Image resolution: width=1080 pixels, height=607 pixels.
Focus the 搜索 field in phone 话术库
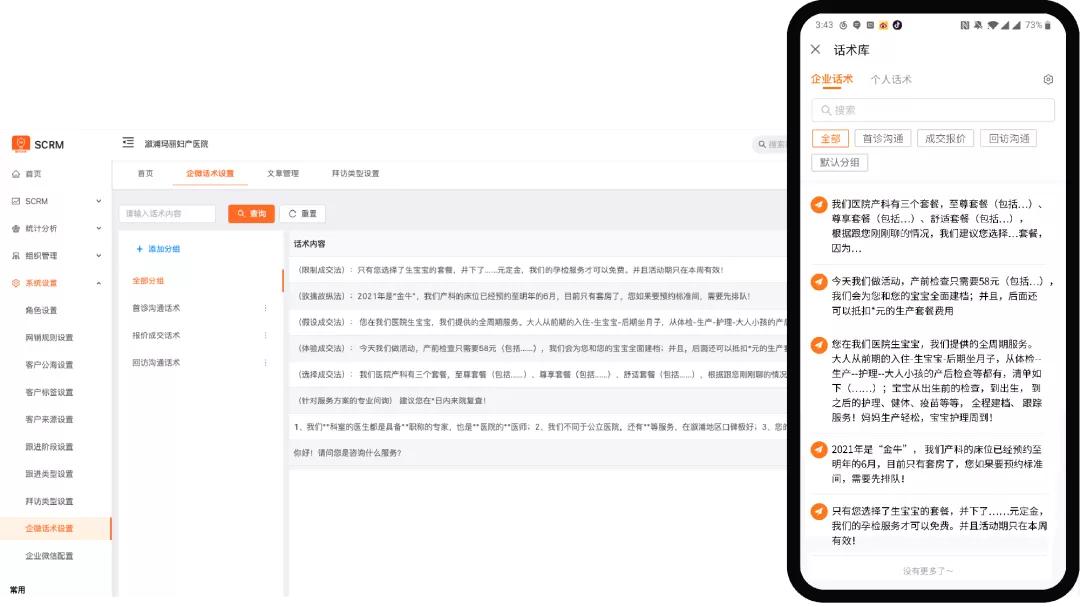pyautogui.click(x=933, y=110)
